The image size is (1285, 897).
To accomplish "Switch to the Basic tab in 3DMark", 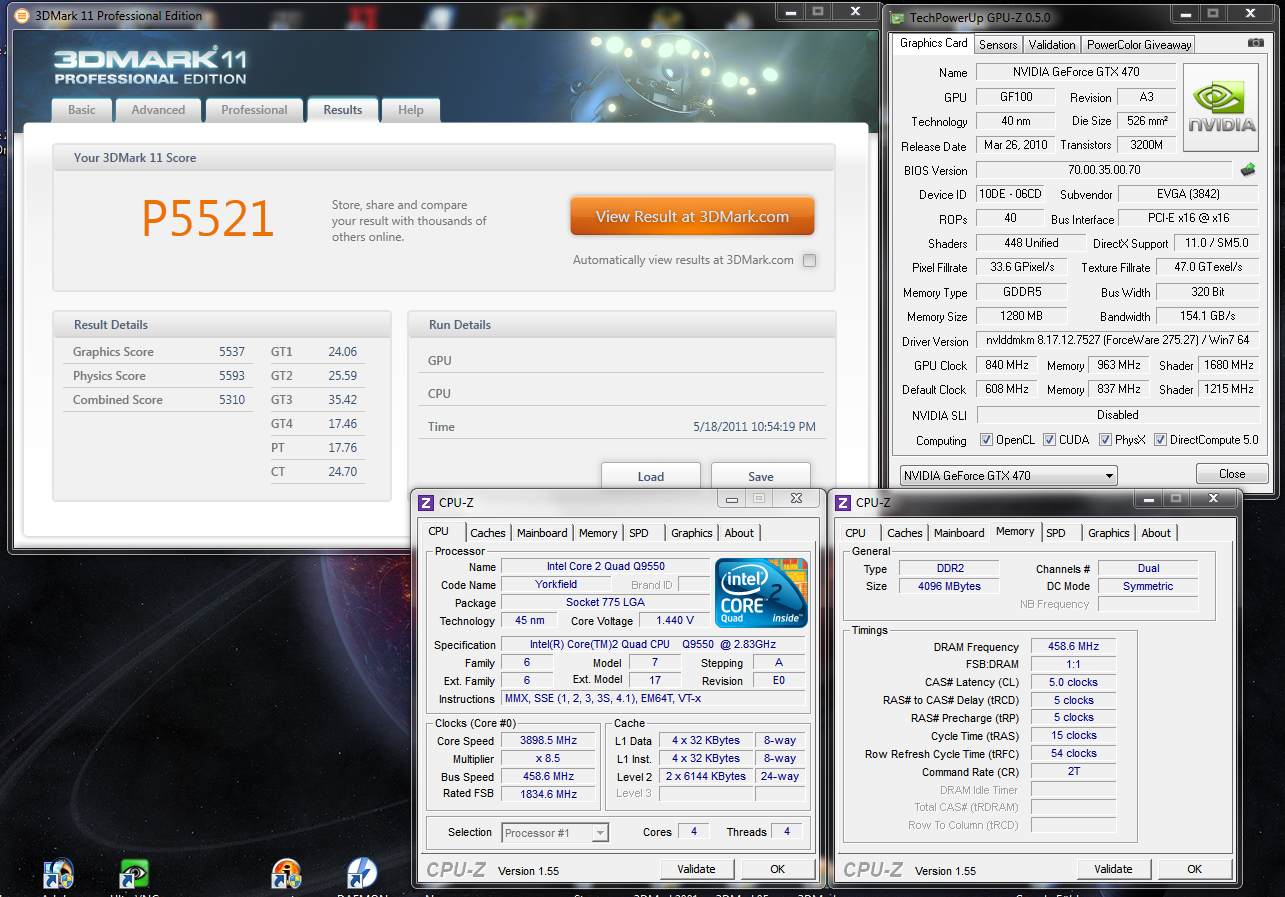I will [x=82, y=110].
